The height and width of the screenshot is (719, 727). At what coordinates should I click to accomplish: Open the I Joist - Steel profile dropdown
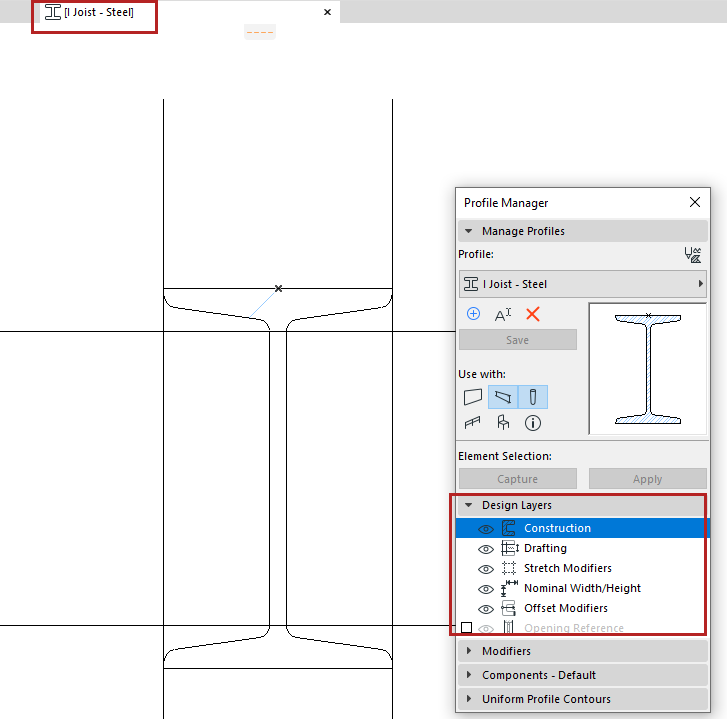582,284
